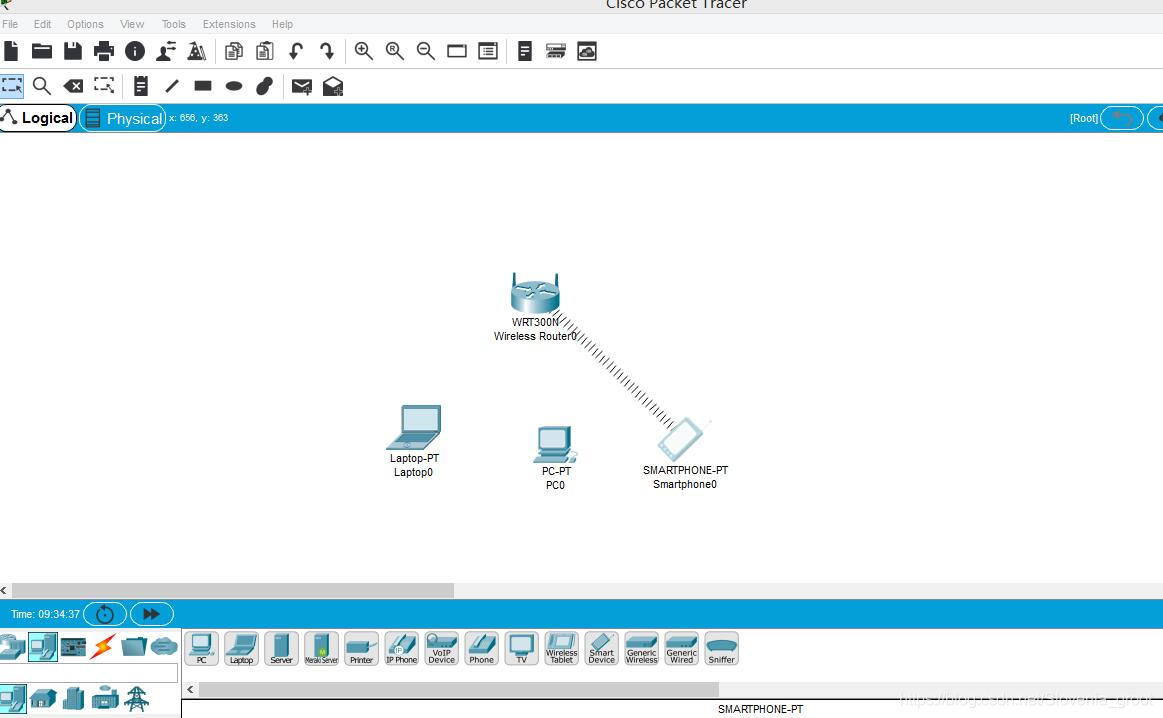Click the [Root] cluster label
Screen dimensions: 1163x718
pyautogui.click(x=1084, y=118)
